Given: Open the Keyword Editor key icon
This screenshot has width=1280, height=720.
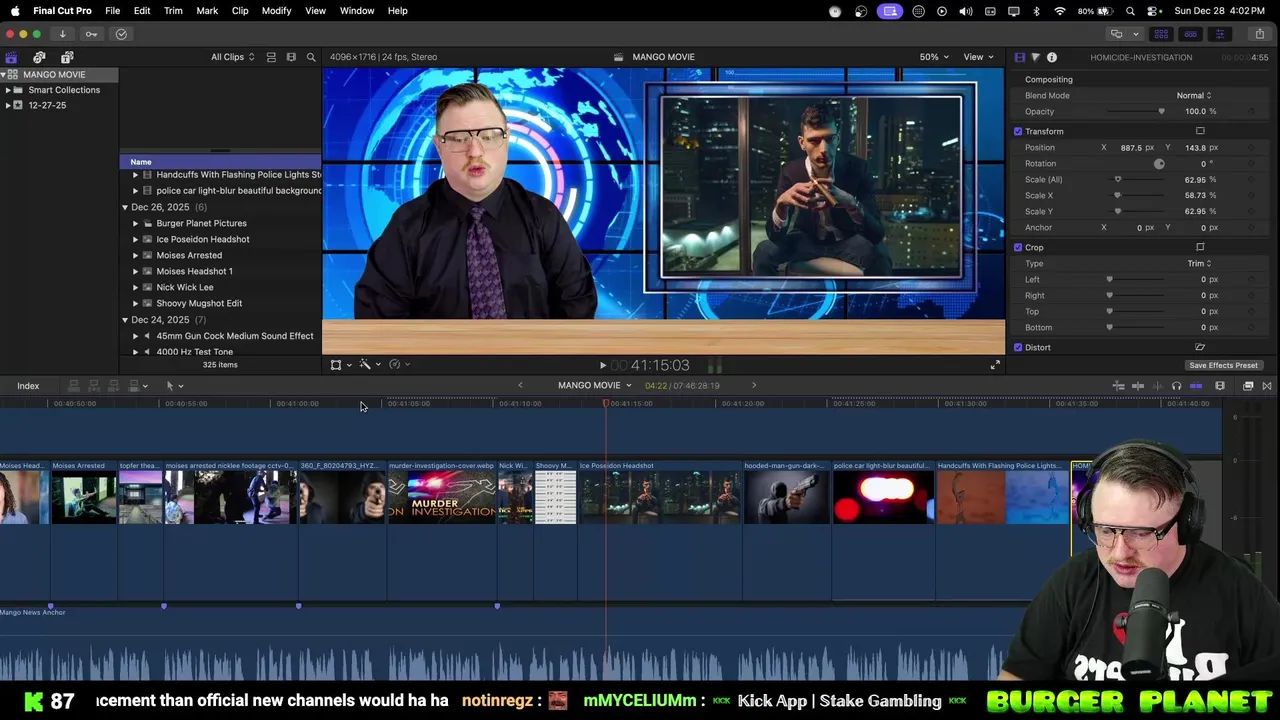Looking at the screenshot, I should pos(91,34).
